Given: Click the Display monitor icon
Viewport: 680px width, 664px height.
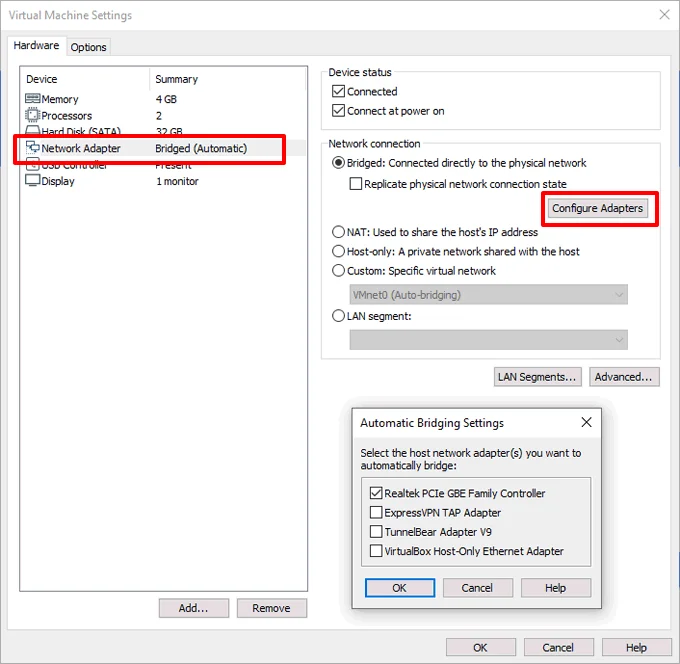Looking at the screenshot, I should 33,180.
